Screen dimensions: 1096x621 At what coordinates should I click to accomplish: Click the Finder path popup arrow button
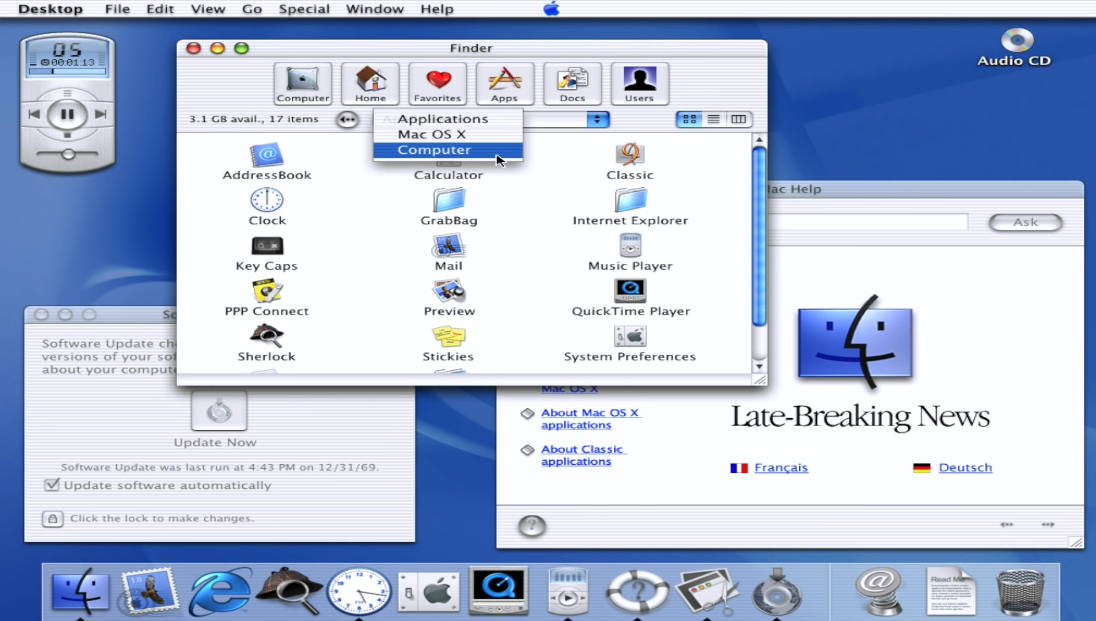coord(597,119)
